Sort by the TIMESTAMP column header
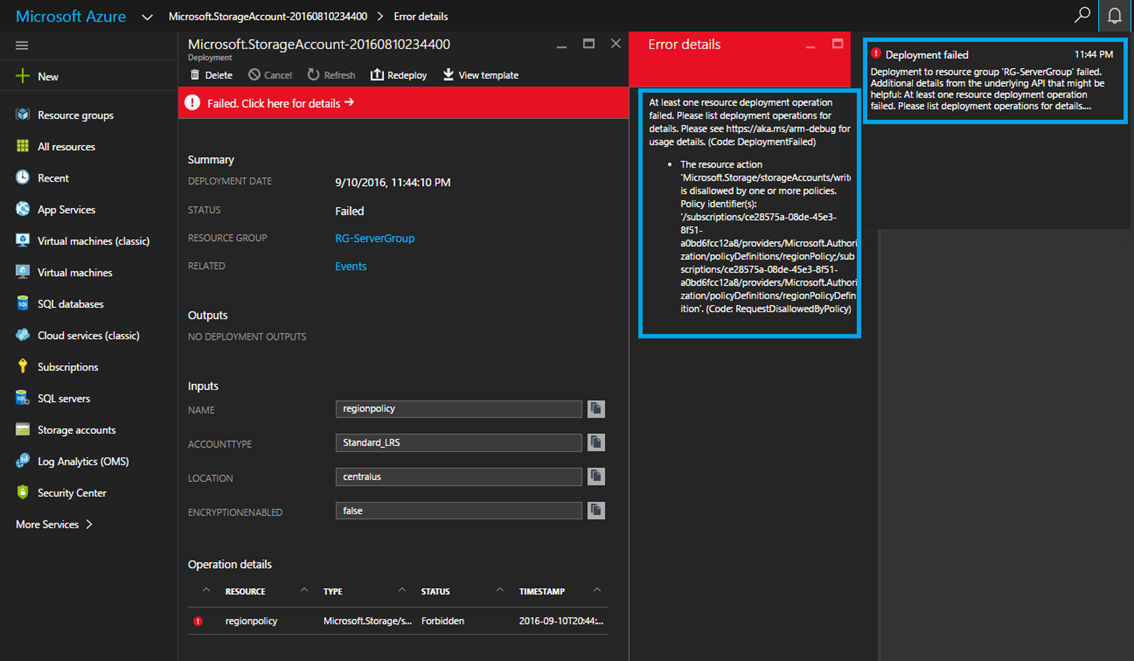 [542, 592]
